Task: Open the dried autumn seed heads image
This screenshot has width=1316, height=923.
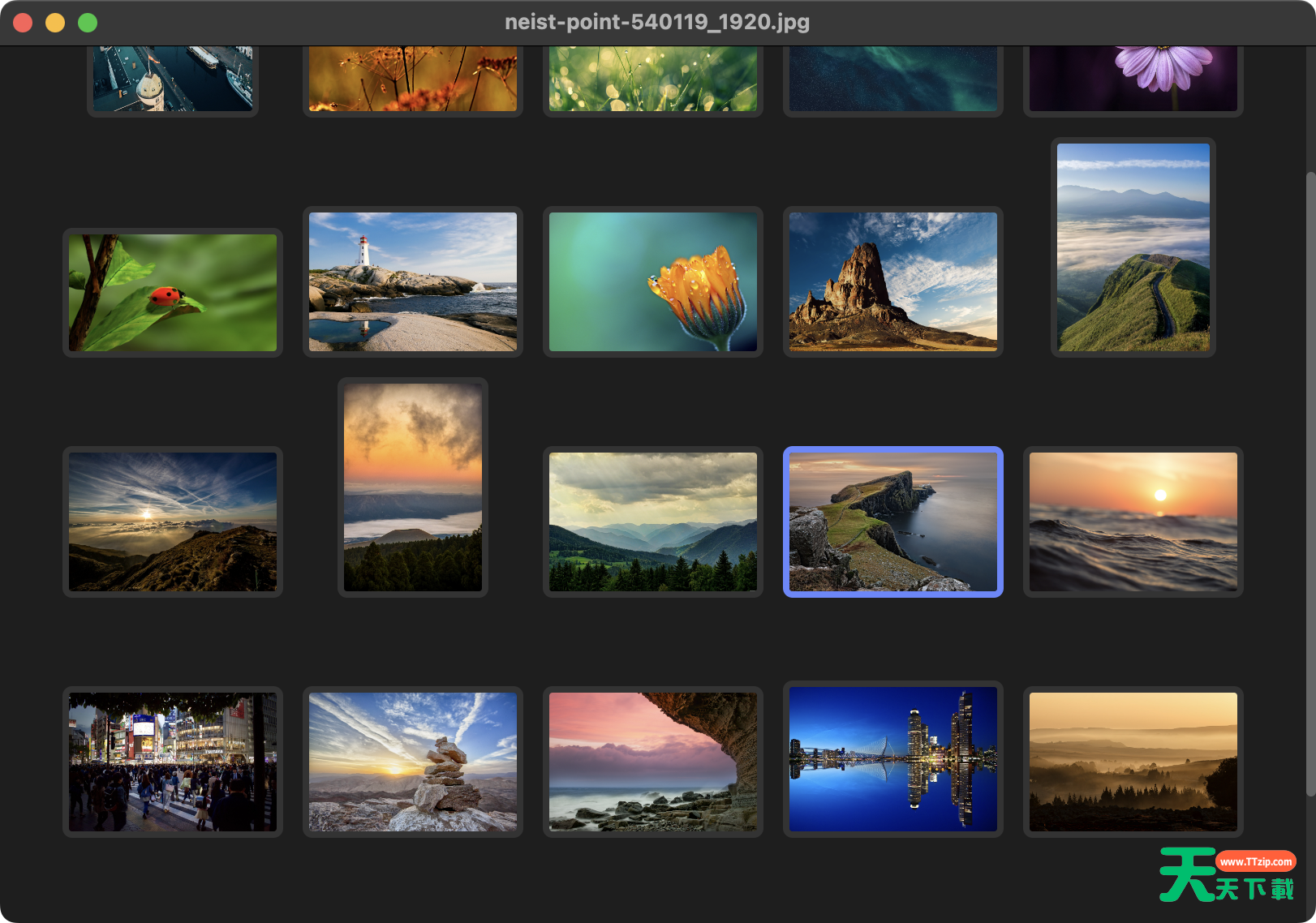Action: pyautogui.click(x=412, y=77)
